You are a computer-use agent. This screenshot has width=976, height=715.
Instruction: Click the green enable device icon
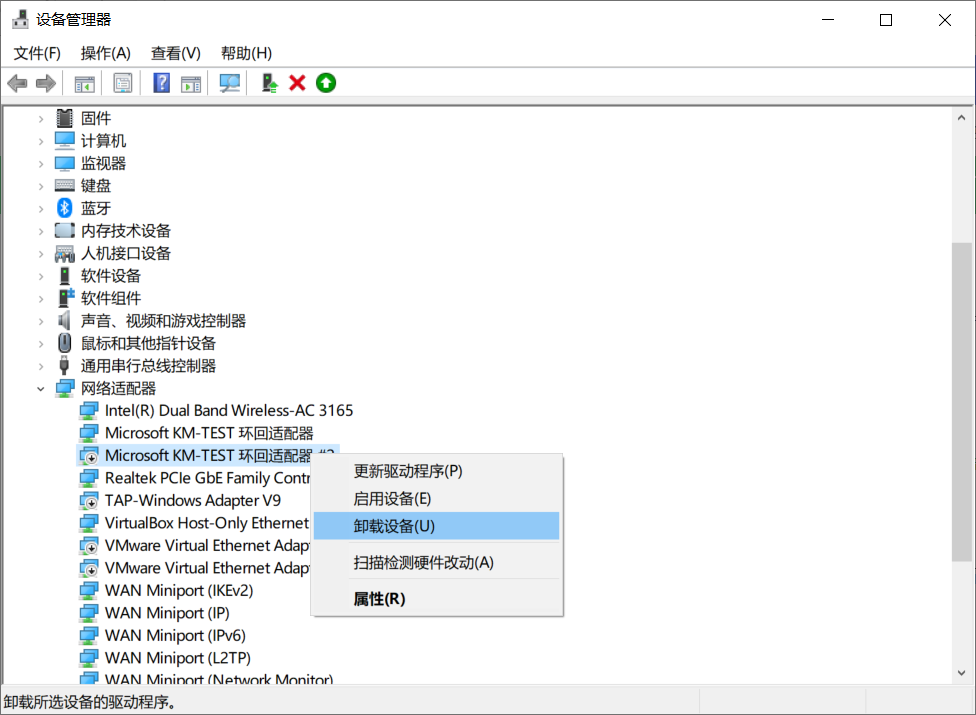coord(326,83)
